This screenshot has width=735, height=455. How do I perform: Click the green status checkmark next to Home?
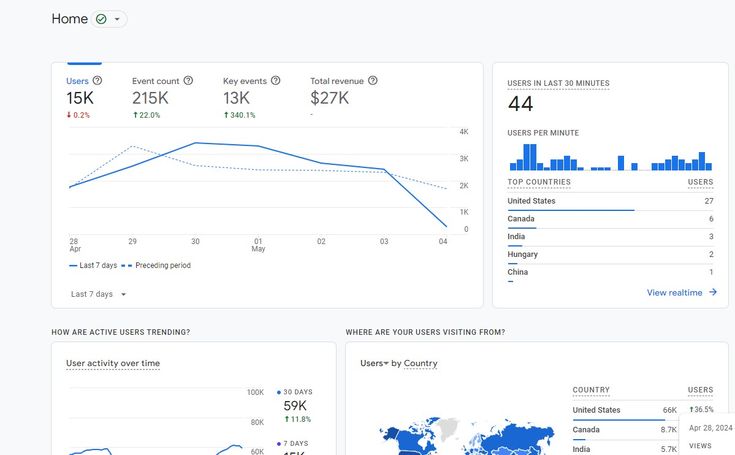point(101,19)
